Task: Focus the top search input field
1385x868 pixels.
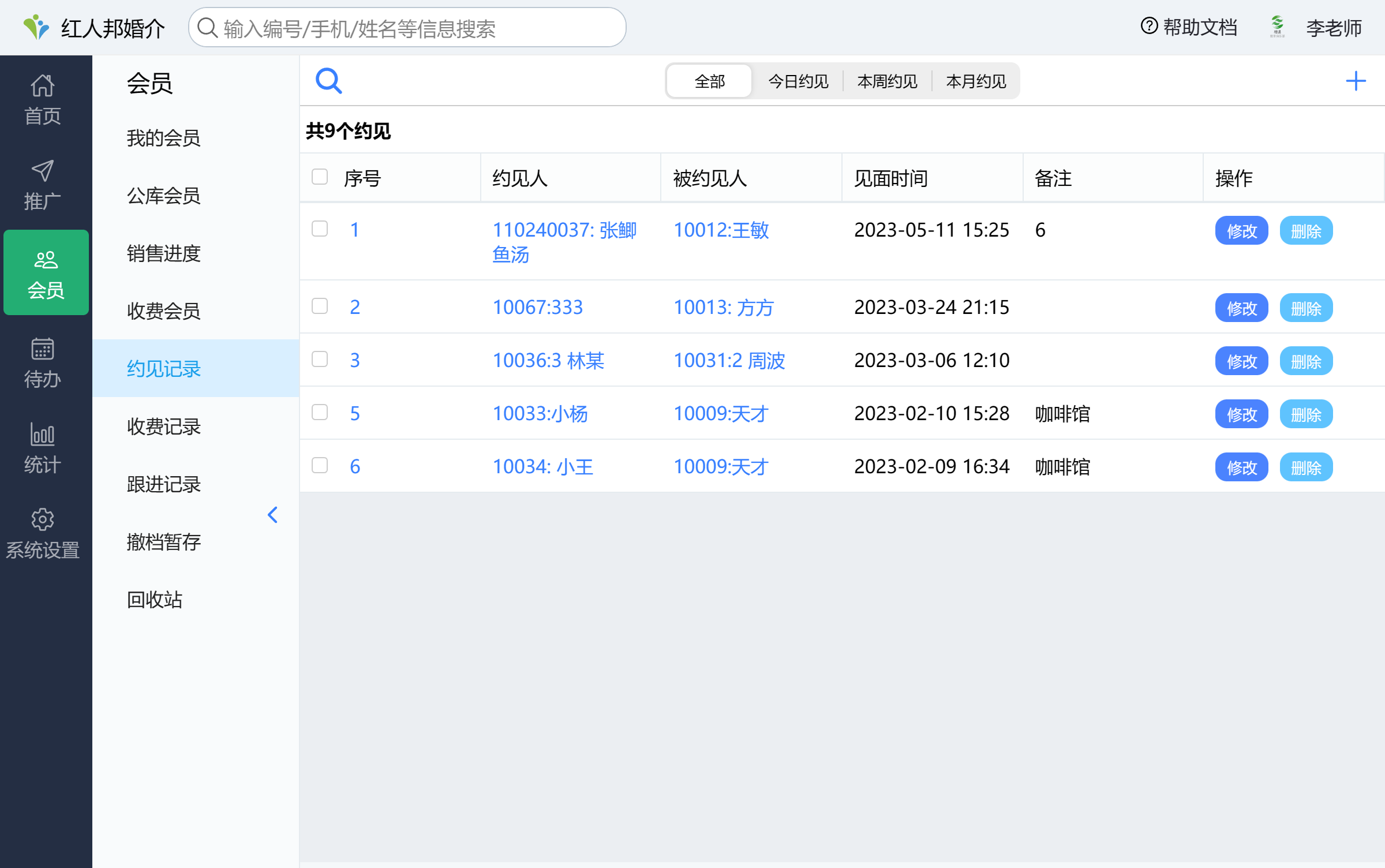Action: [x=407, y=28]
